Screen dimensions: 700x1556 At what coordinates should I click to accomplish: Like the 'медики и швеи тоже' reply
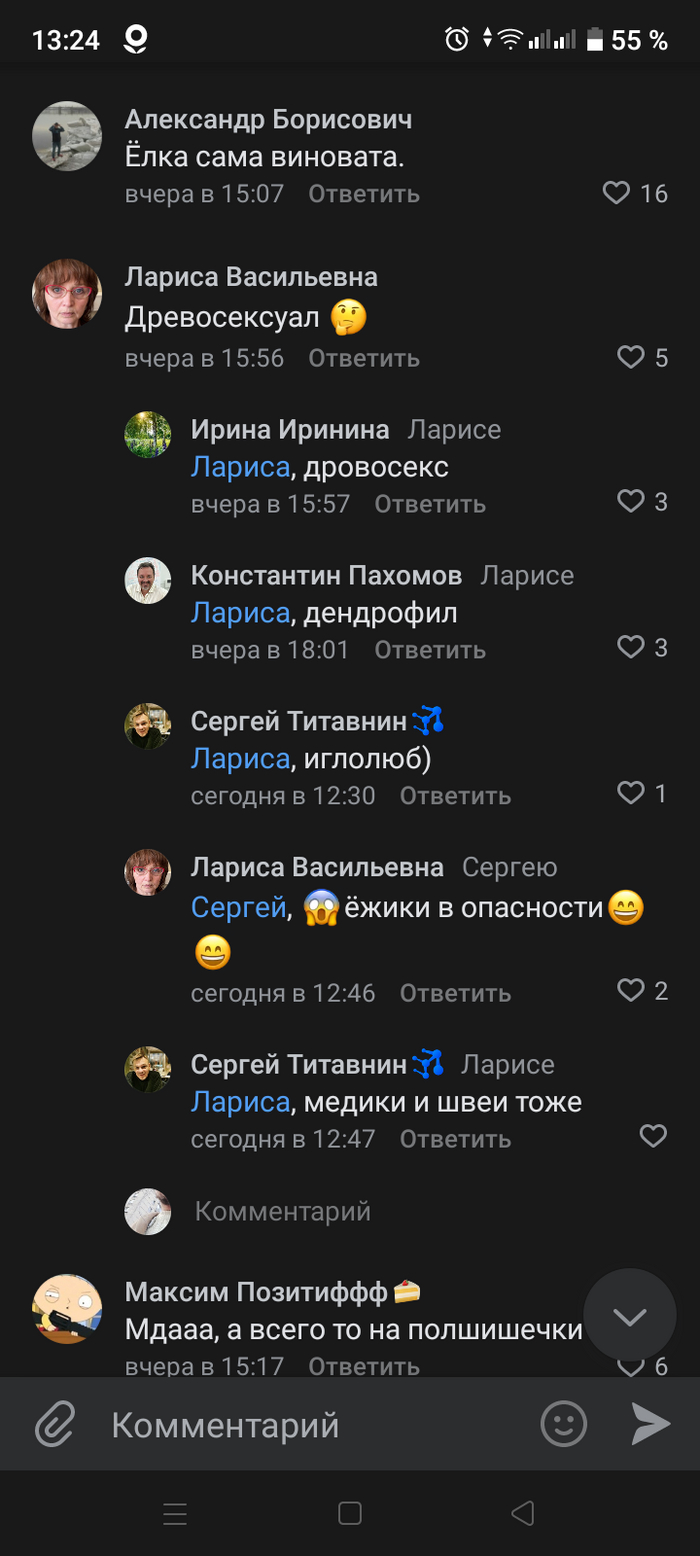(652, 1136)
